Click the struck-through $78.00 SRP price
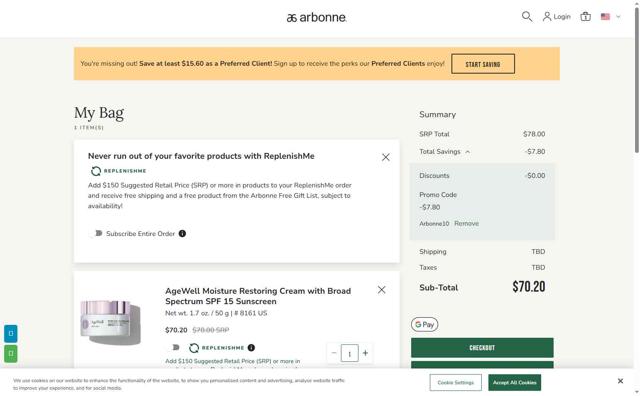640x396 pixels. point(211,330)
